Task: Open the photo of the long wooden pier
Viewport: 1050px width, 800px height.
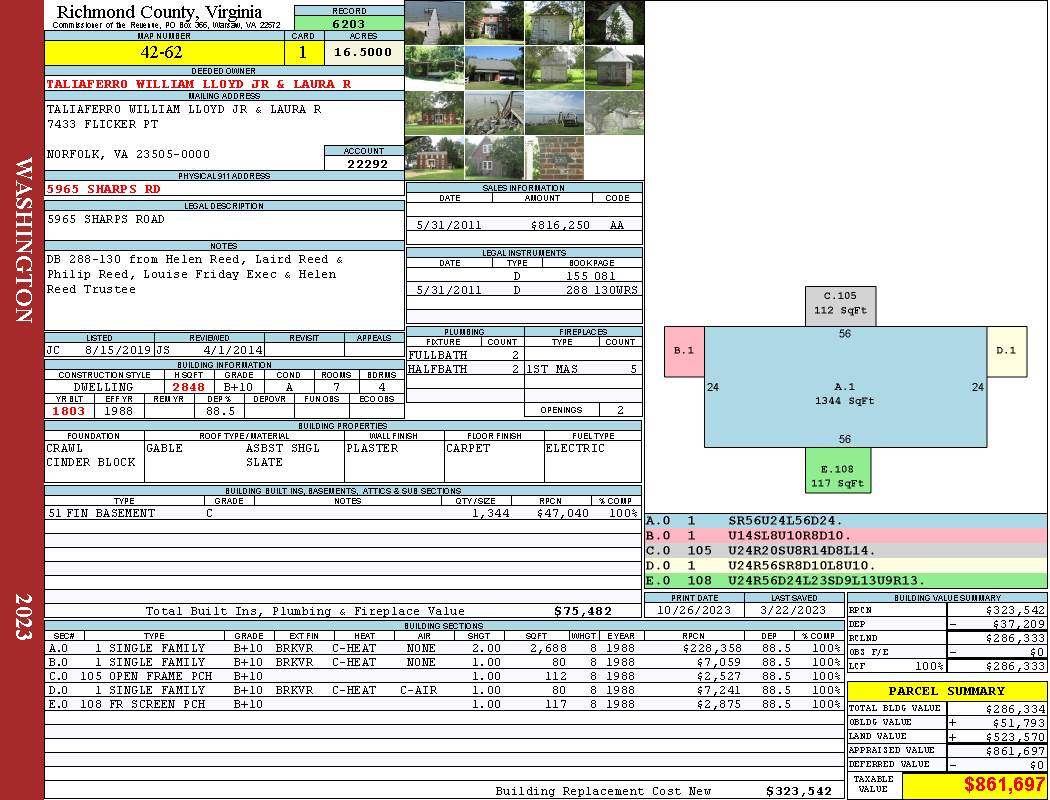Action: [x=435, y=23]
